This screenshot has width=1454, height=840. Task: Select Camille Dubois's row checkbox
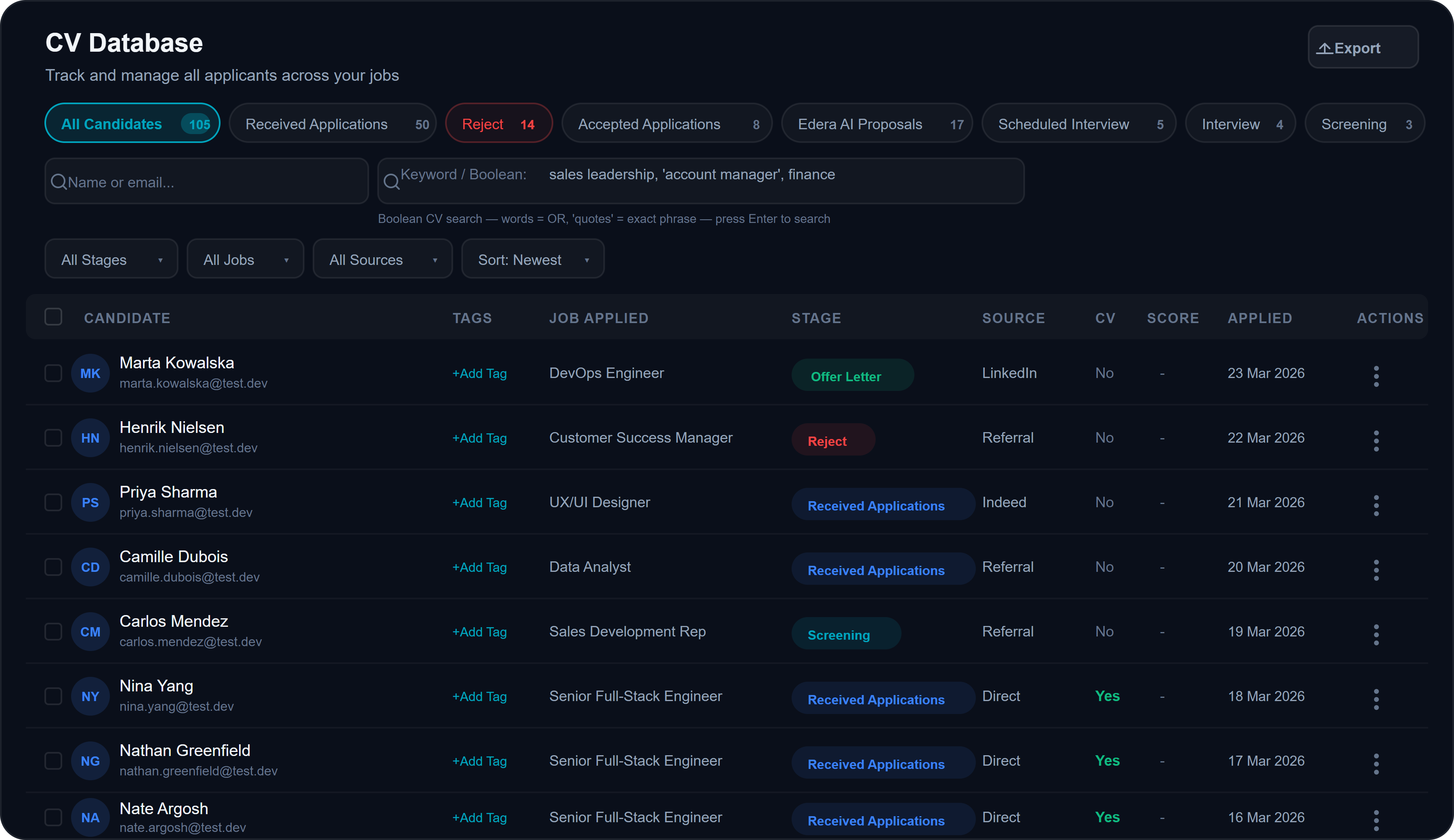[x=53, y=567]
